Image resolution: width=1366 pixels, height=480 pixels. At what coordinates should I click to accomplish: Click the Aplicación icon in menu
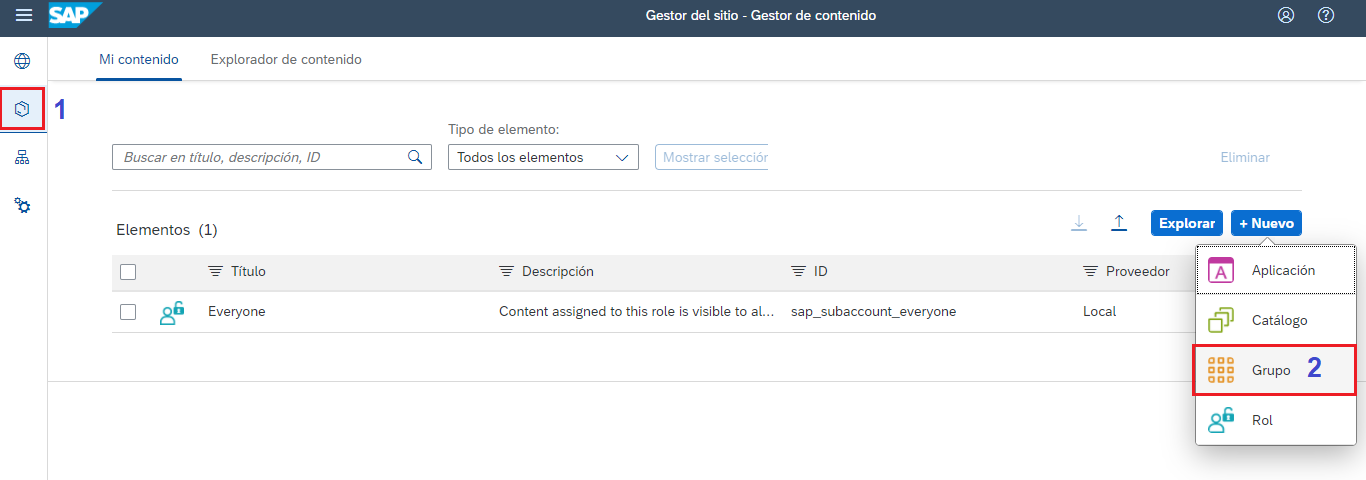tap(1221, 271)
